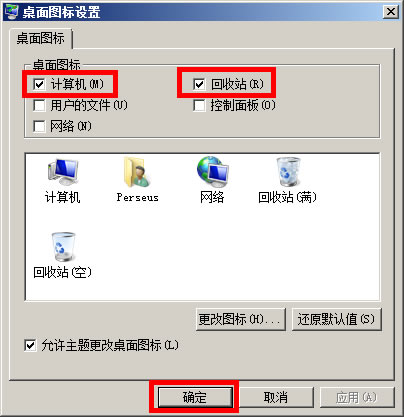Click the 取消 cancel button
Screen dimensions: 404x417
click(276, 397)
